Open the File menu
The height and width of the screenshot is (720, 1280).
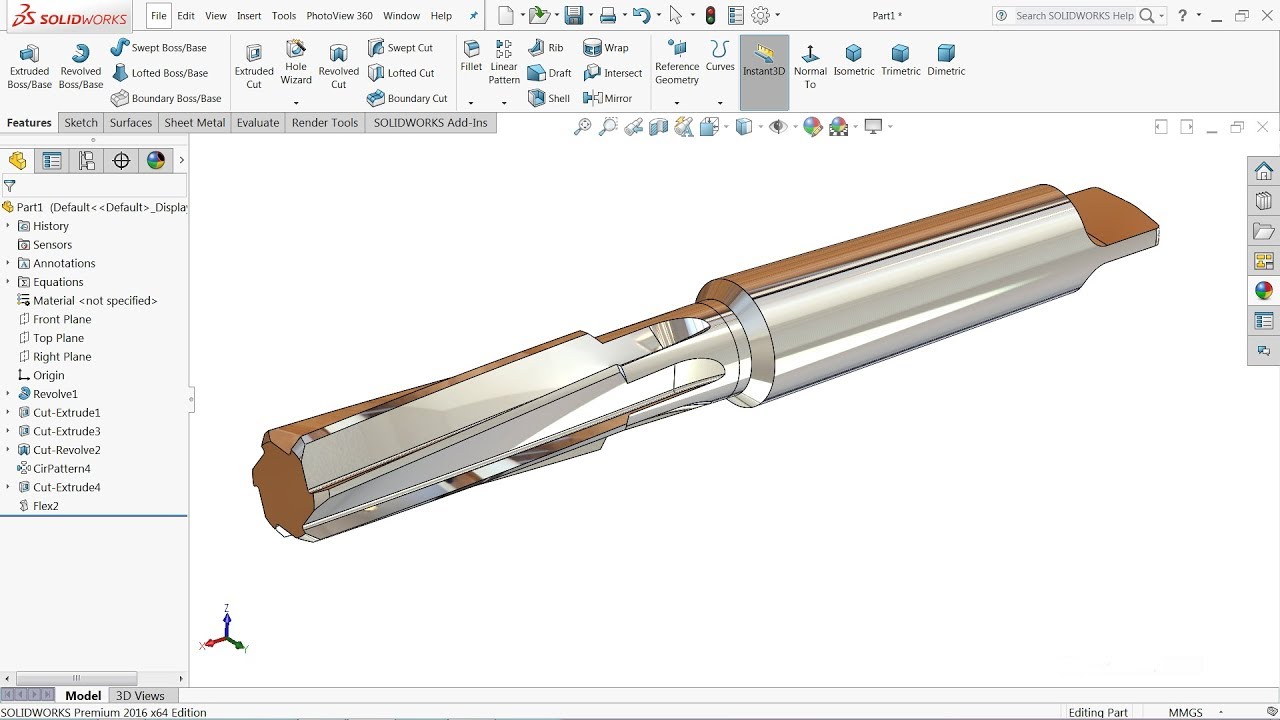point(159,16)
